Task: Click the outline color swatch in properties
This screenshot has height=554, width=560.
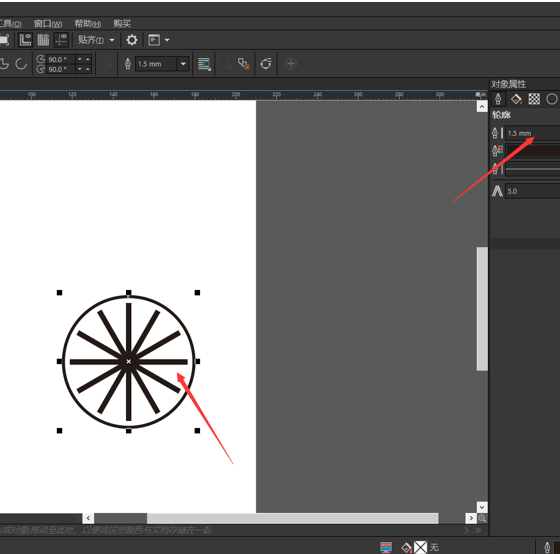Action: (x=532, y=150)
